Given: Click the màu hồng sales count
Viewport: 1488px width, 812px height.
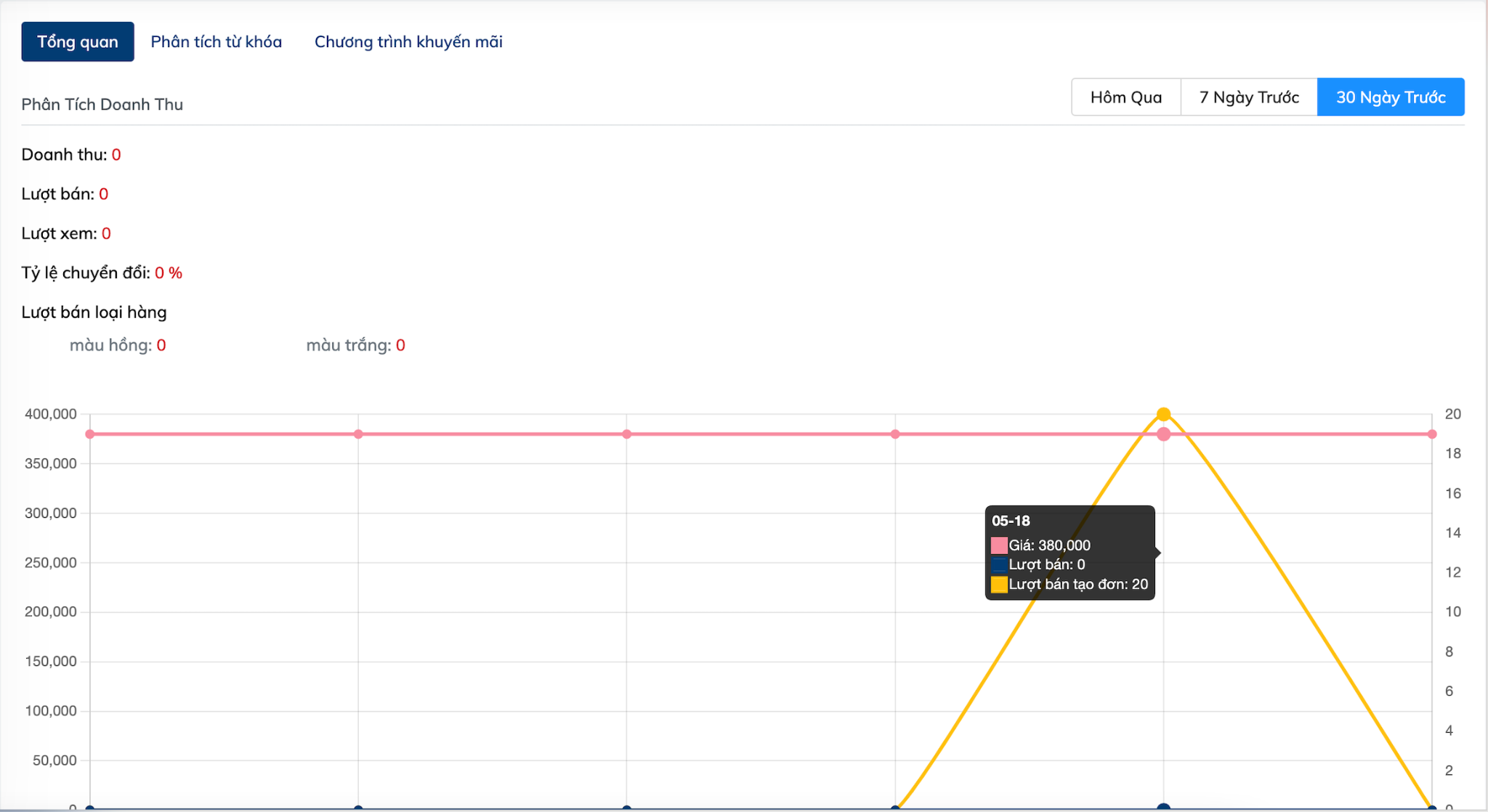Looking at the screenshot, I should pyautogui.click(x=161, y=345).
